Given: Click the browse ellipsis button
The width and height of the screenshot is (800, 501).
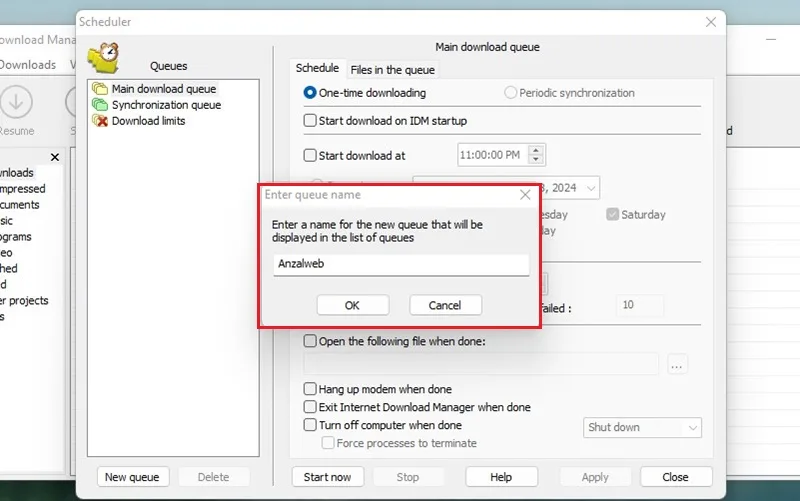Looking at the screenshot, I should click(x=677, y=365).
